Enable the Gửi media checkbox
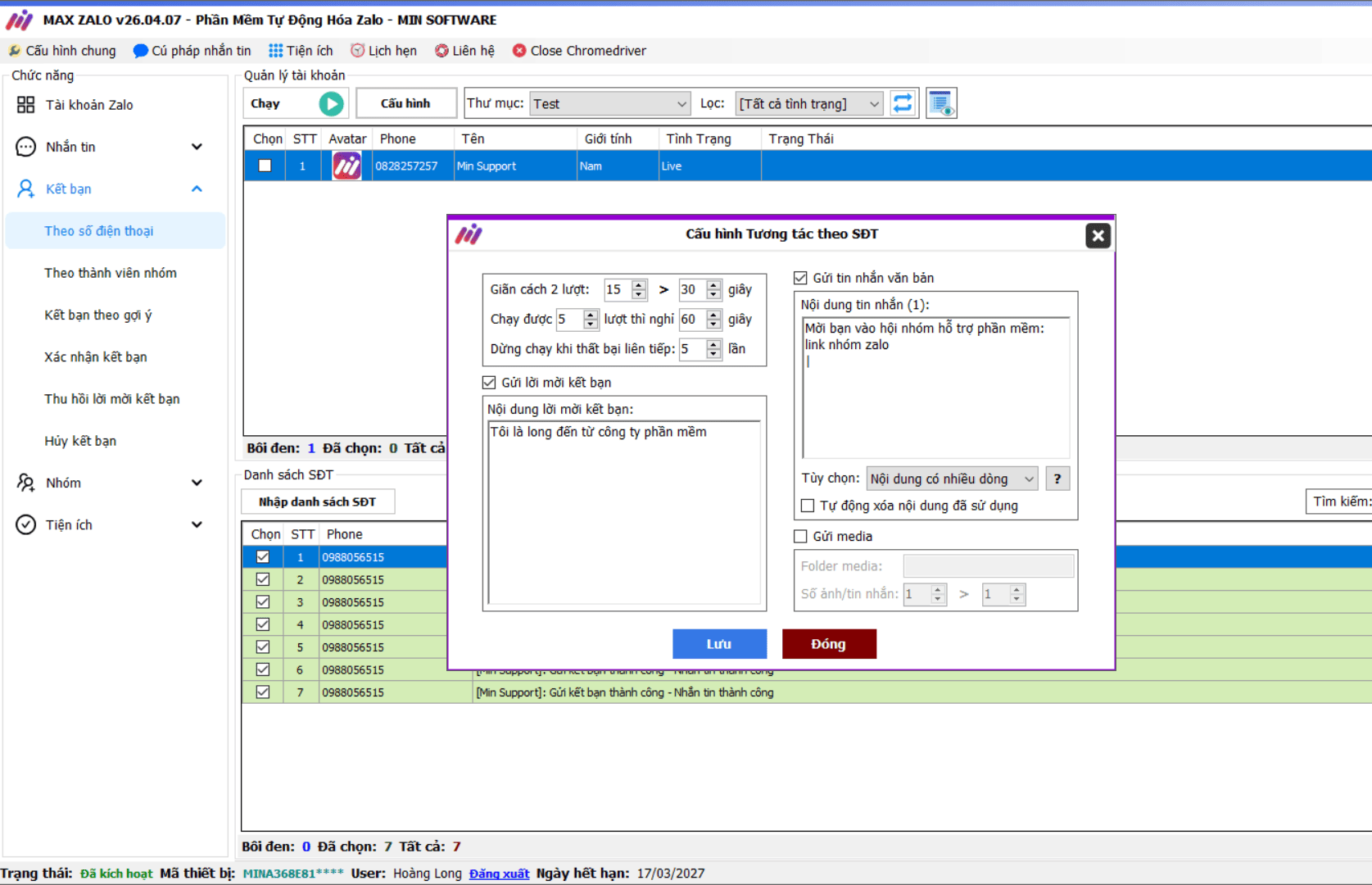 tap(801, 537)
